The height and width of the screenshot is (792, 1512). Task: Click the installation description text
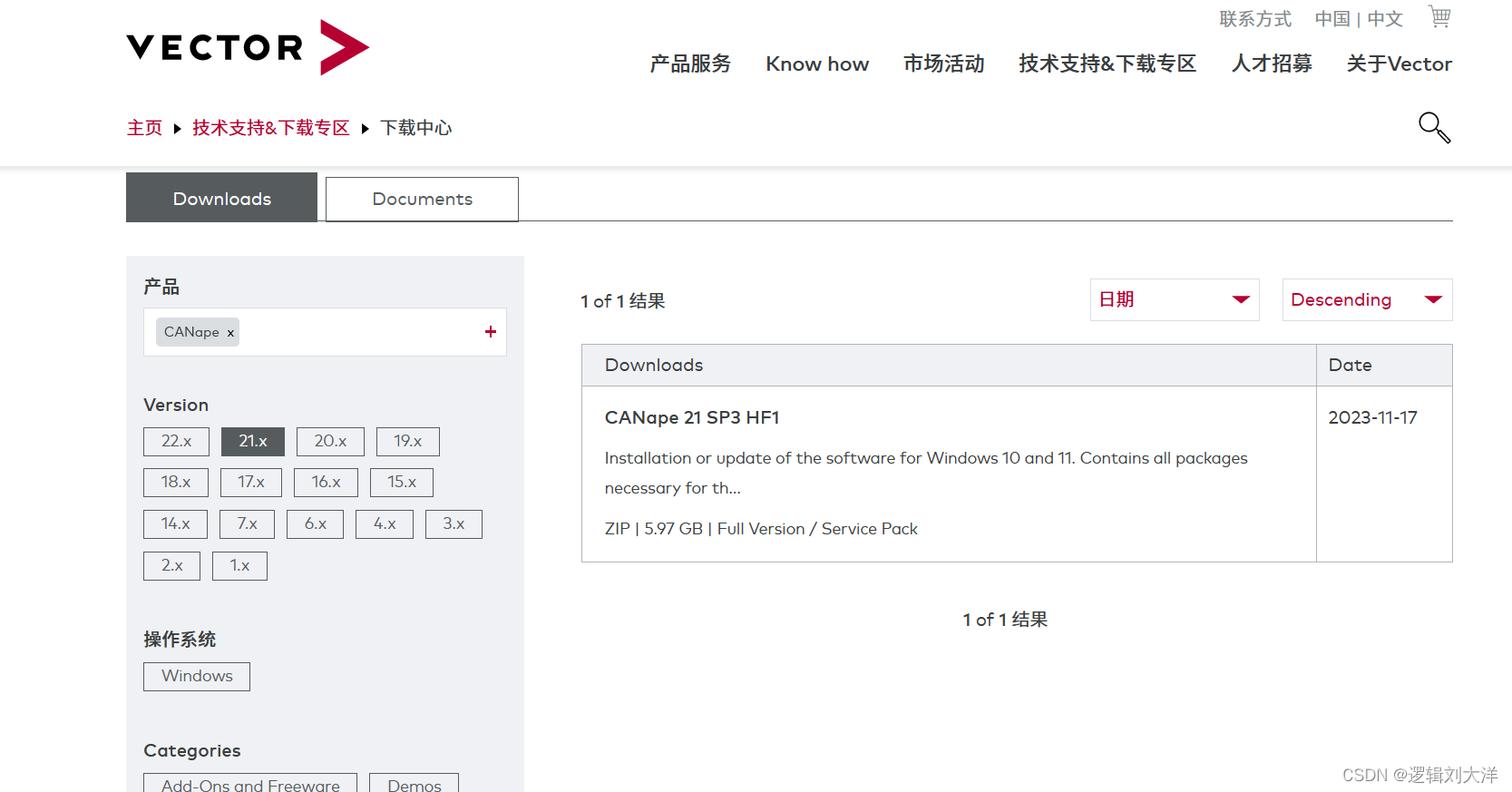(926, 473)
